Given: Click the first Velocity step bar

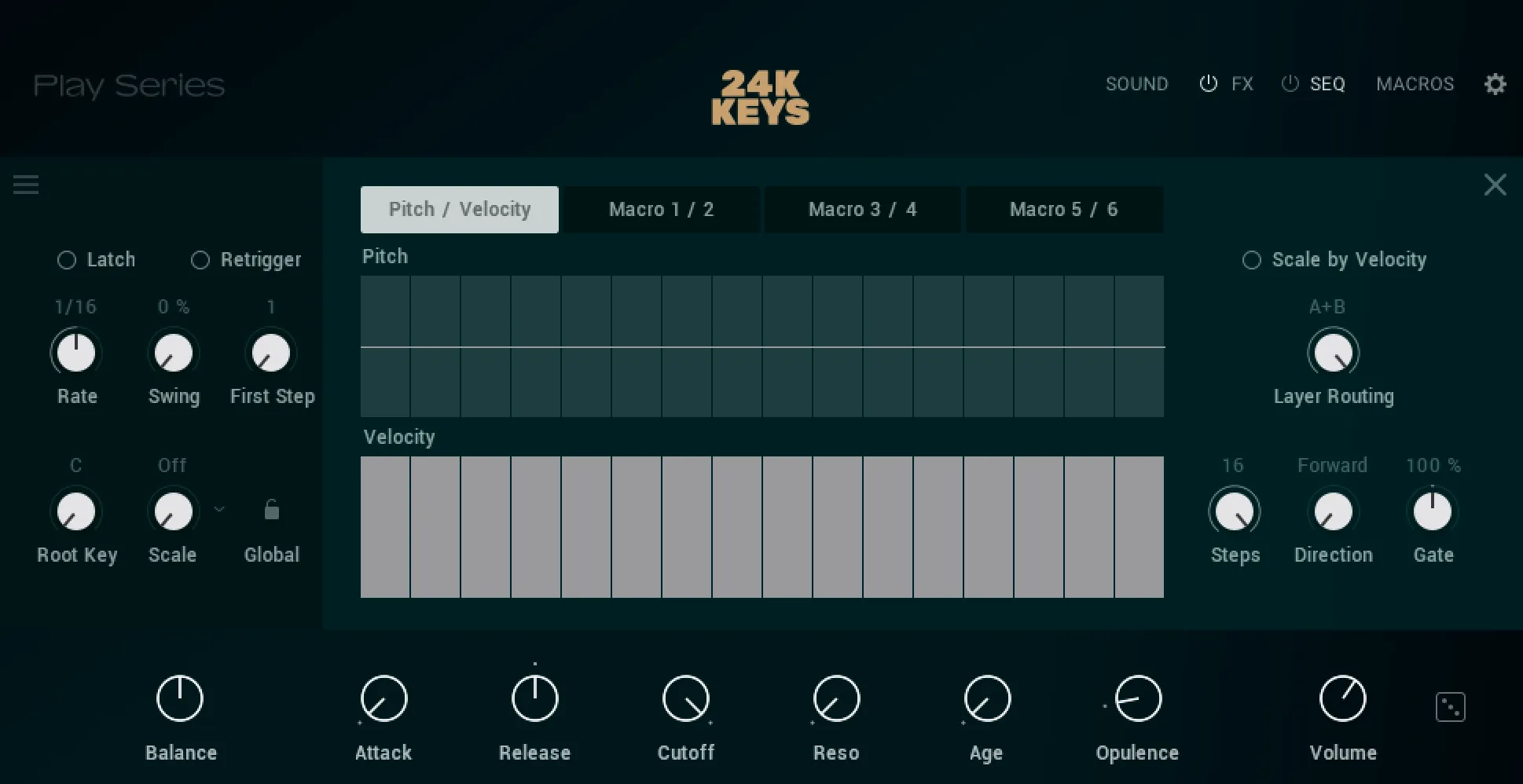Looking at the screenshot, I should click(x=385, y=526).
